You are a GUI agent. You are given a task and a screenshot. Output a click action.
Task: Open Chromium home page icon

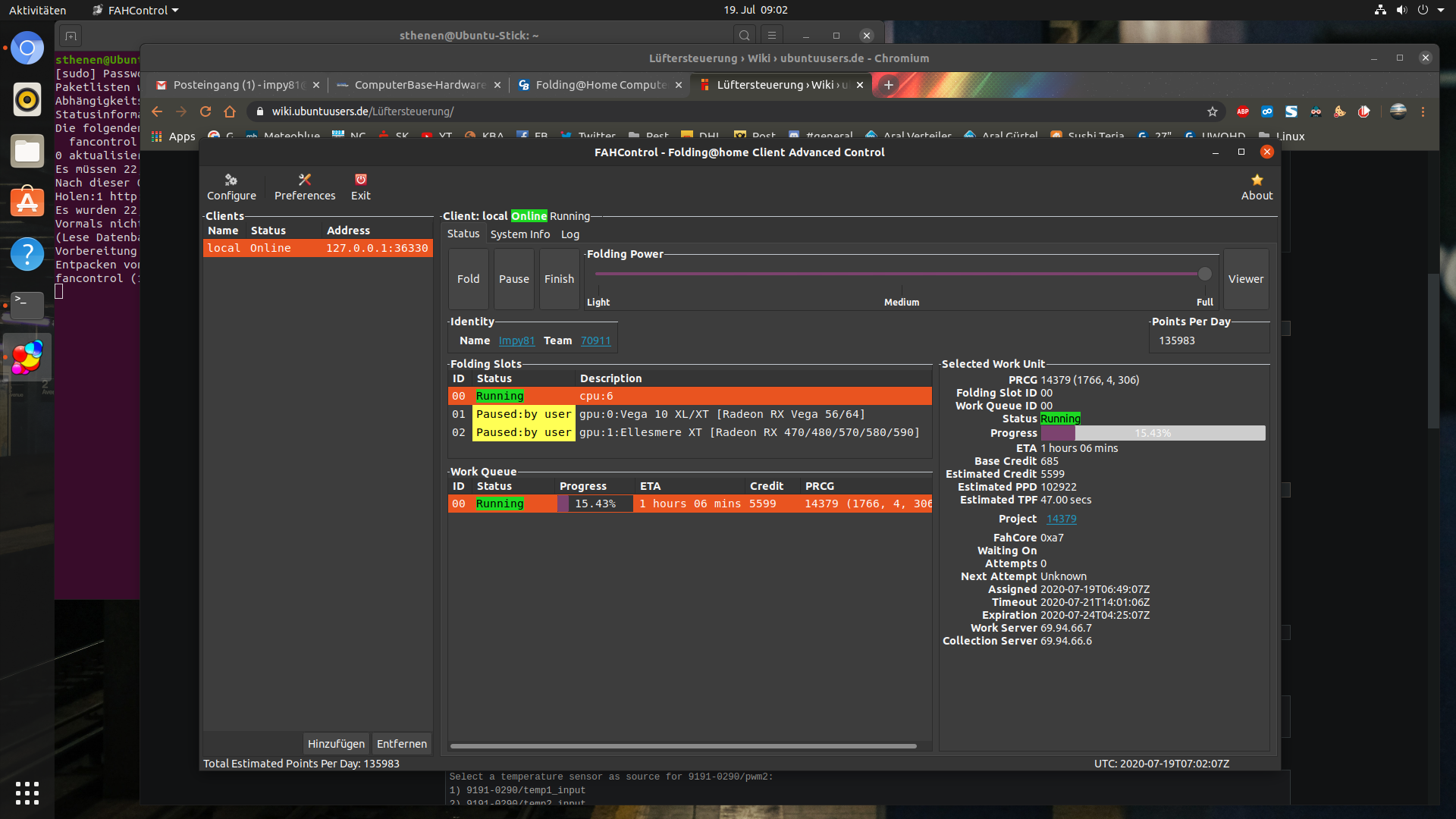coord(230,111)
